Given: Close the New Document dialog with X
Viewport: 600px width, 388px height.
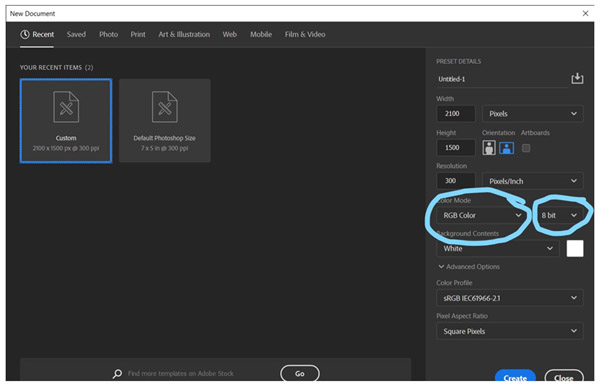Looking at the screenshot, I should coord(585,13).
